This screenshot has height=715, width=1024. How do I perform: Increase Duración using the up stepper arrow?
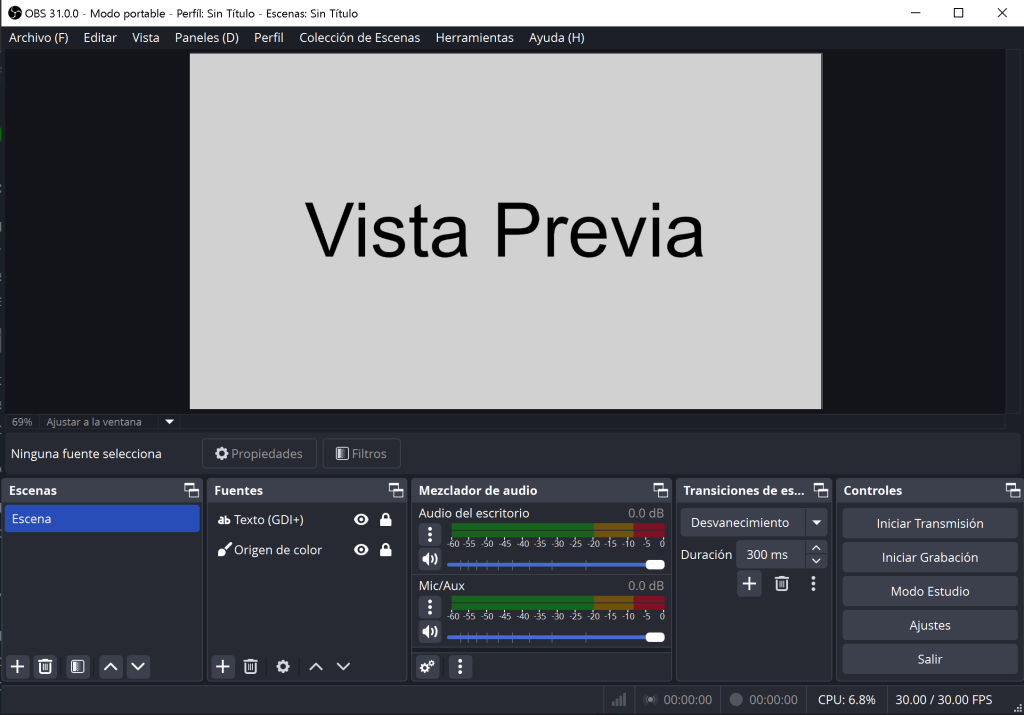[x=816, y=548]
